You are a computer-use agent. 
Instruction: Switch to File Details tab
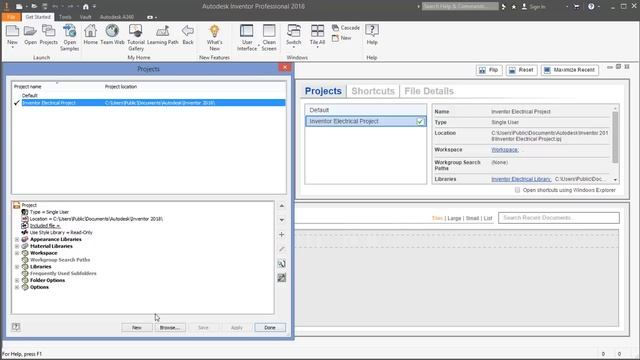(429, 91)
